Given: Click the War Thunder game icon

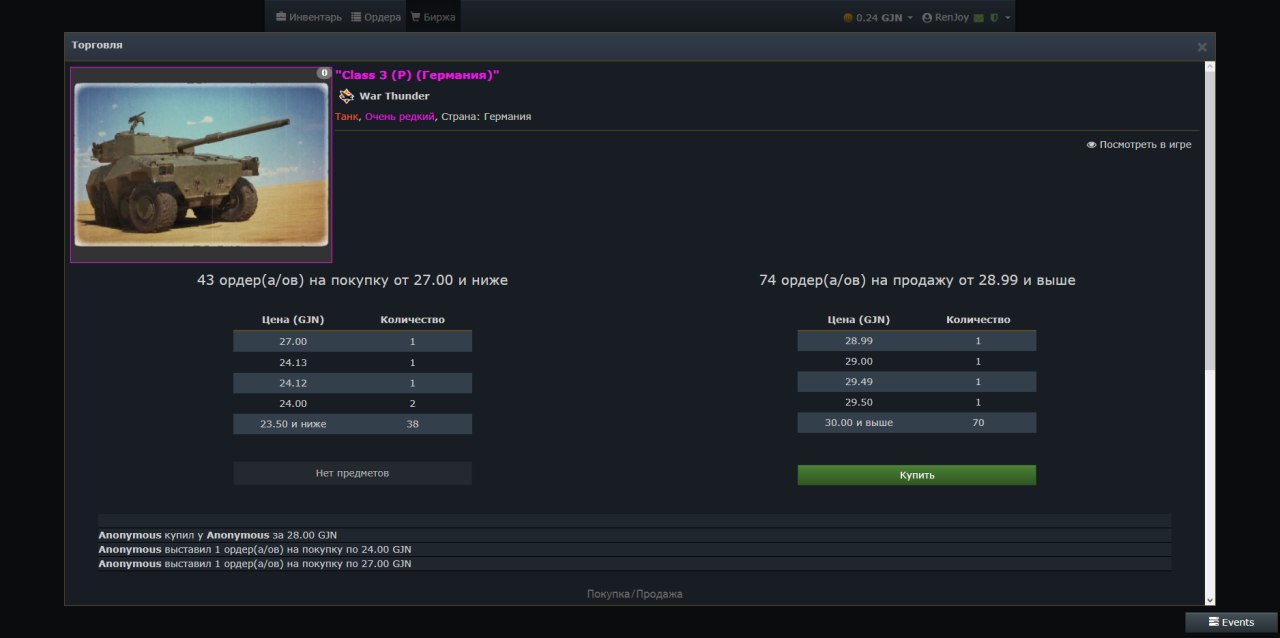Looking at the screenshot, I should (x=346, y=96).
